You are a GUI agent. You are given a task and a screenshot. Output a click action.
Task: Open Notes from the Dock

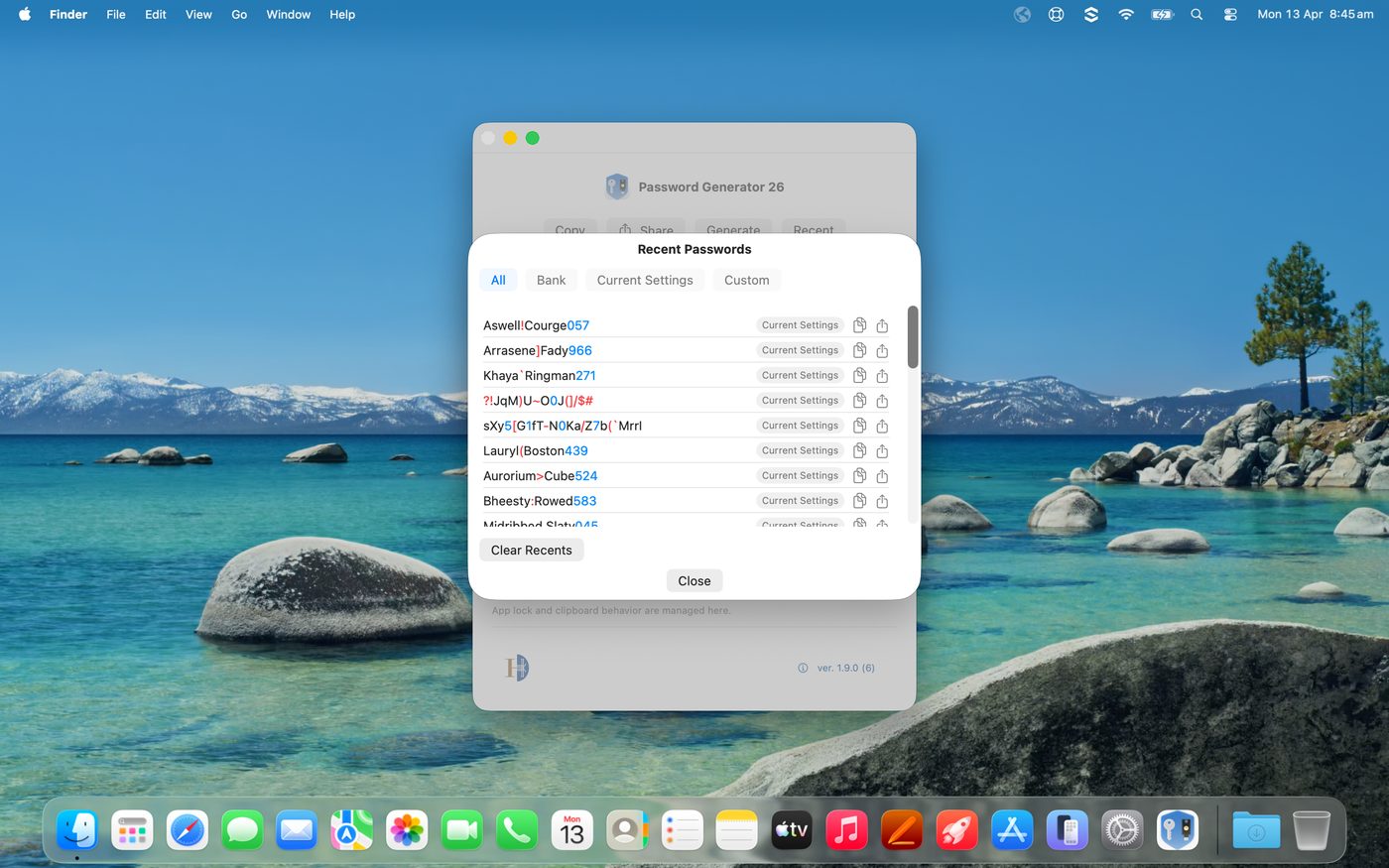tap(736, 829)
